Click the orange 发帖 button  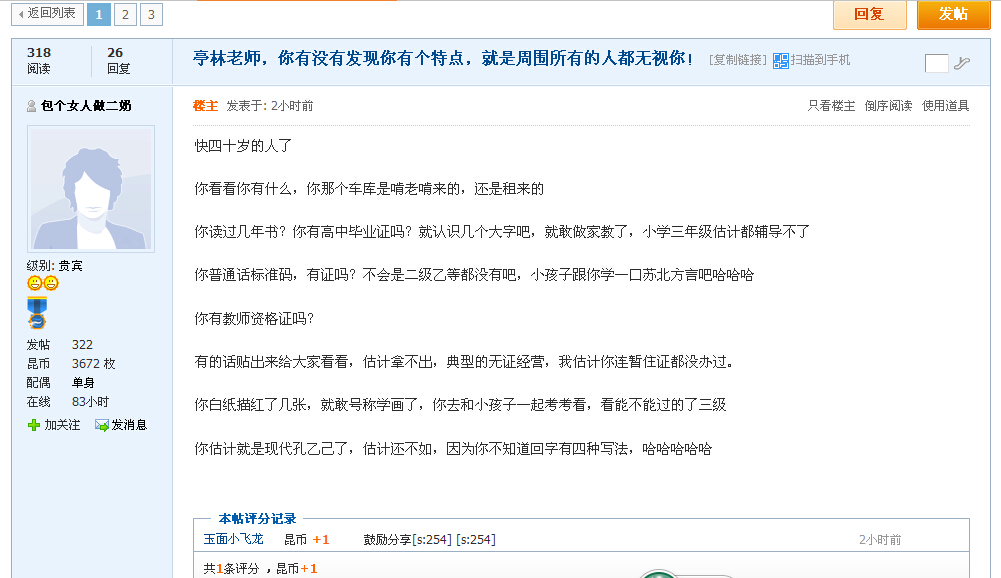point(953,15)
